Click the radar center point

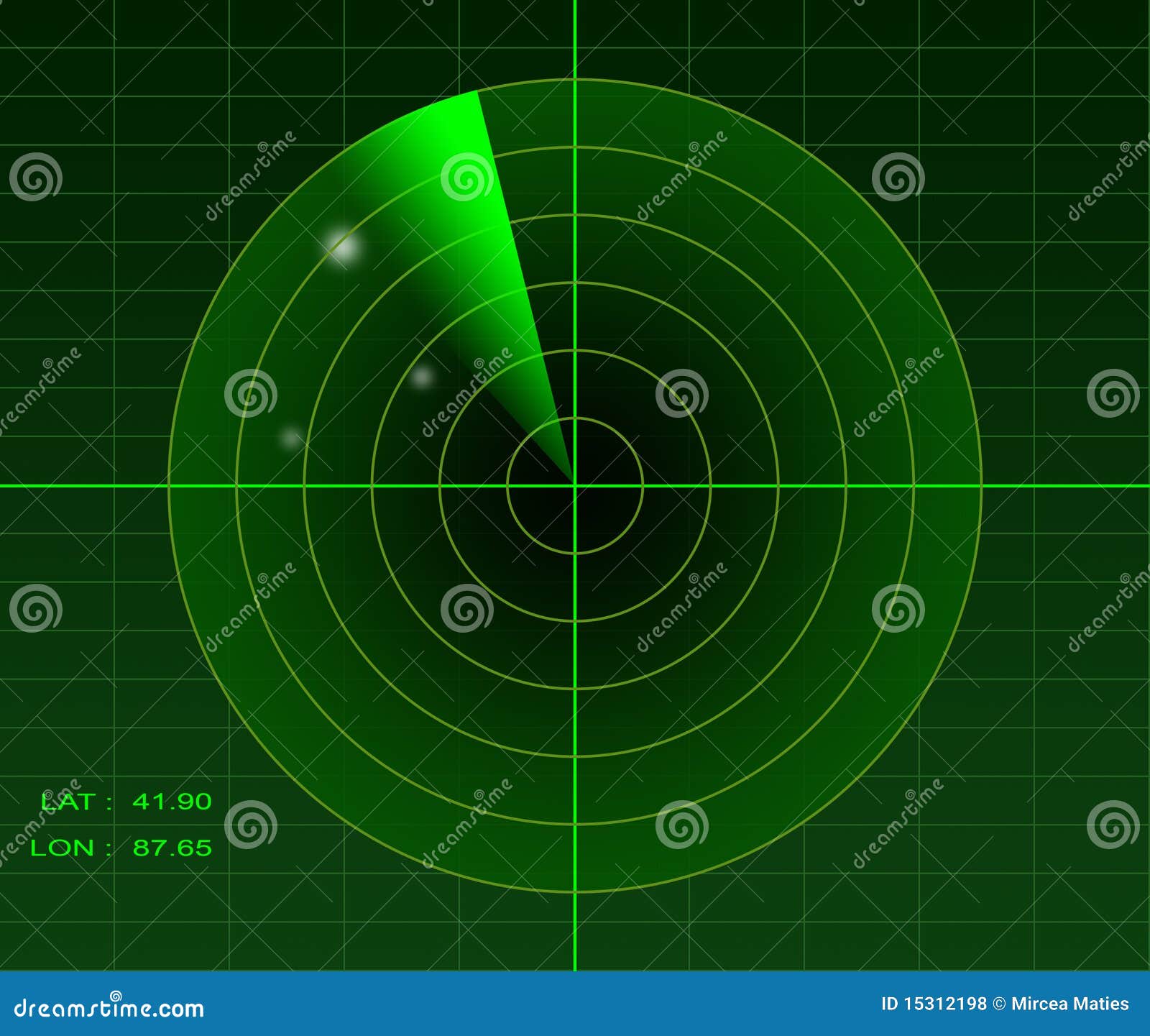pyautogui.click(x=575, y=485)
